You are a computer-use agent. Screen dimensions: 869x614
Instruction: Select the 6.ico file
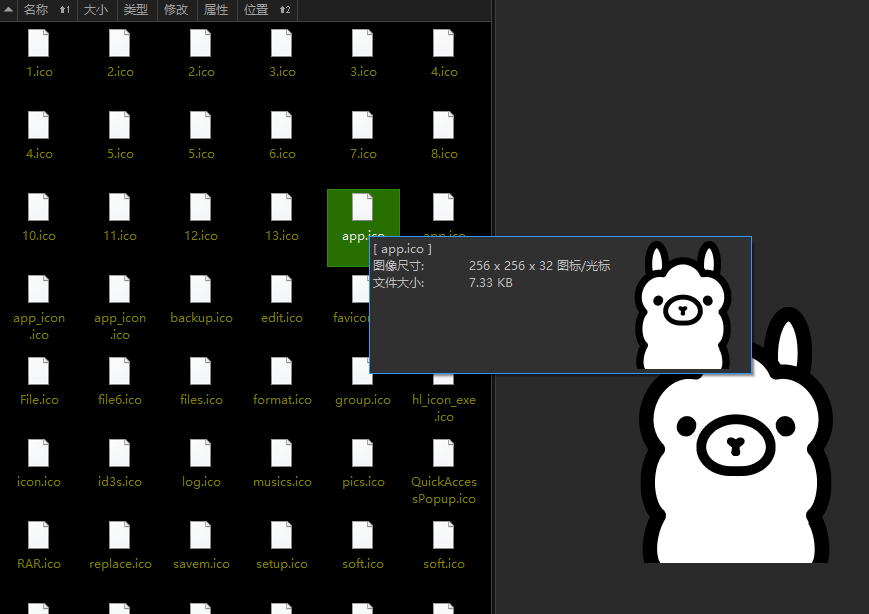(282, 126)
